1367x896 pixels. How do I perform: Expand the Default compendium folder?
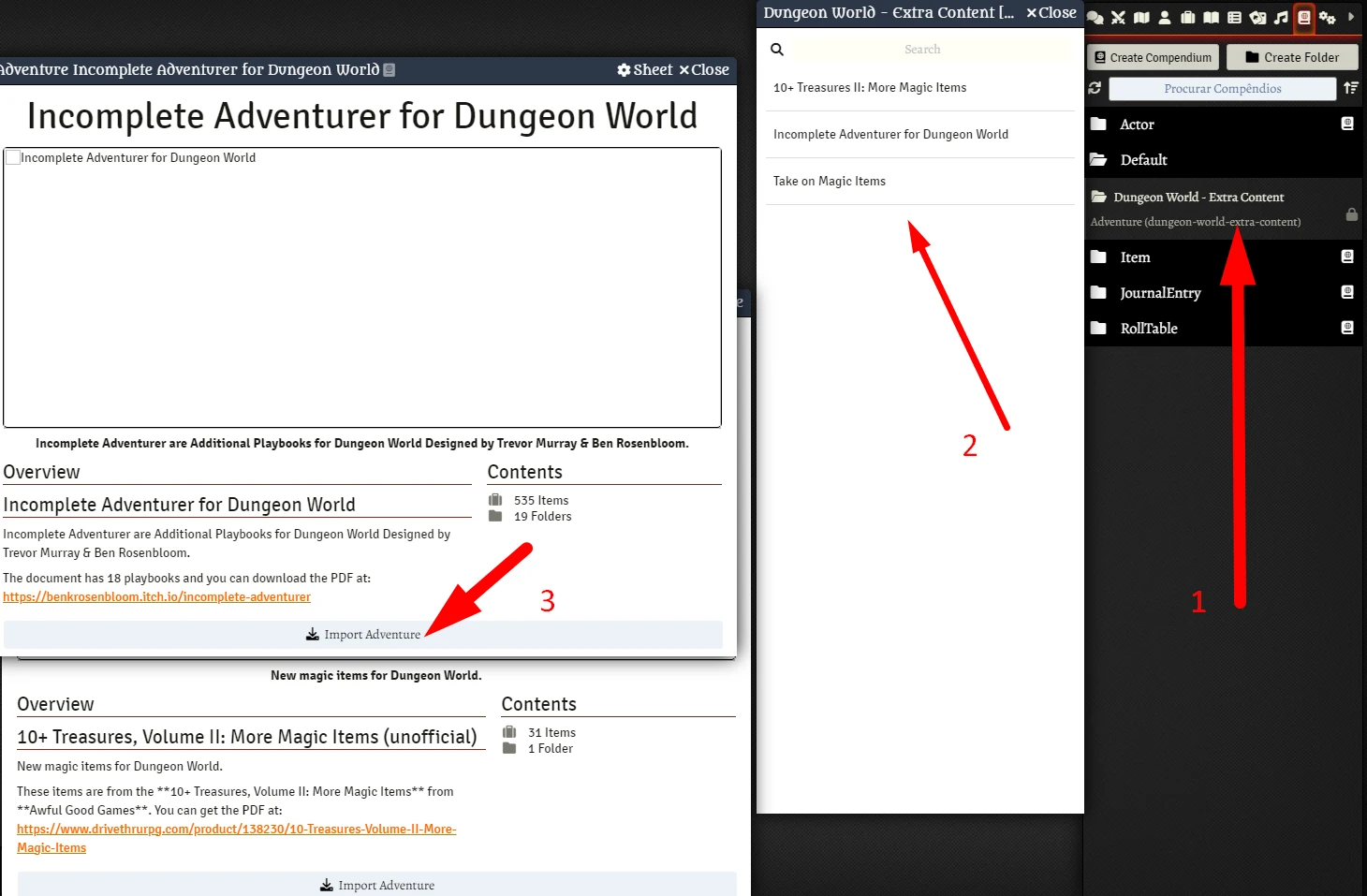coord(1143,160)
